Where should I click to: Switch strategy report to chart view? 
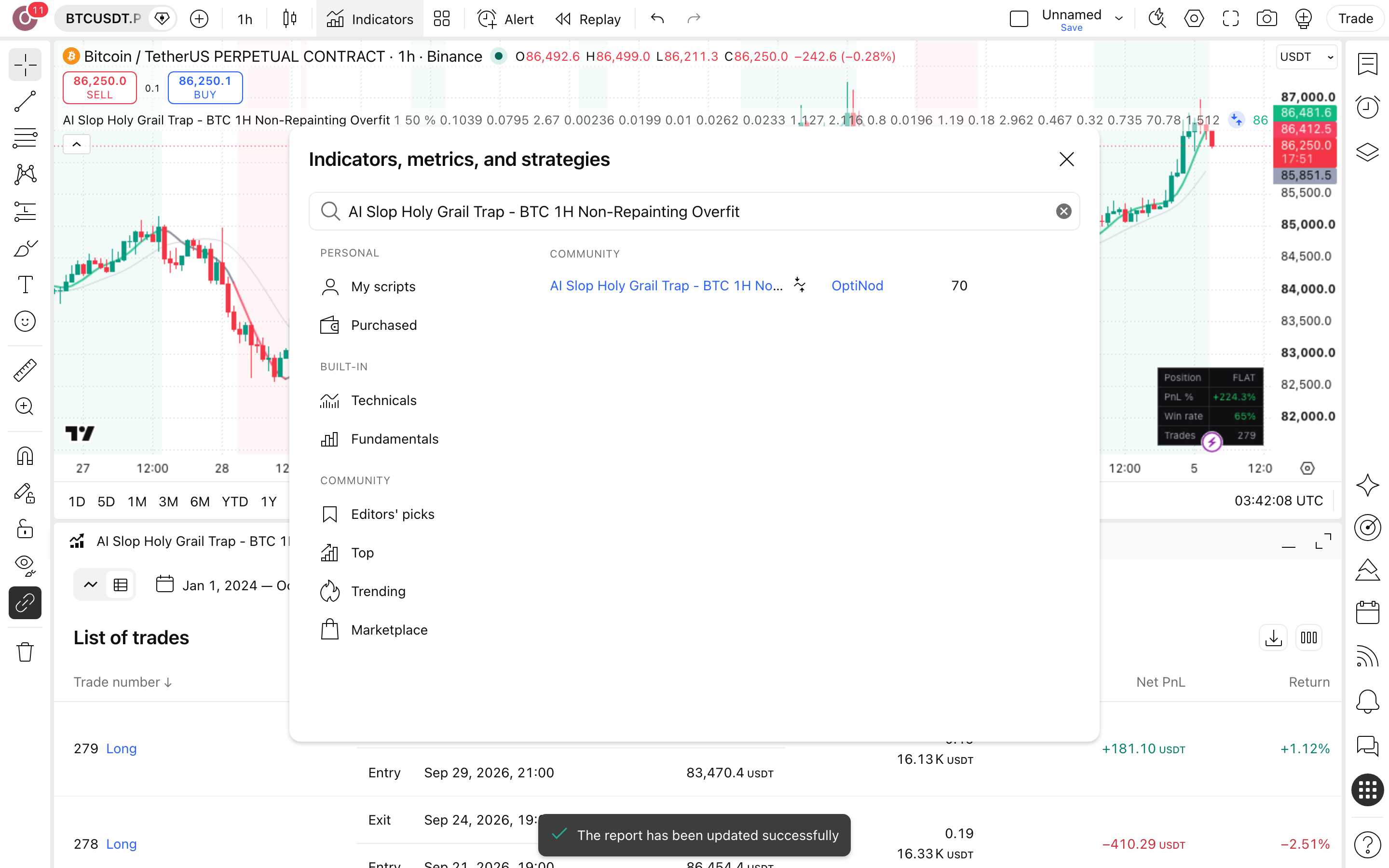click(91, 584)
